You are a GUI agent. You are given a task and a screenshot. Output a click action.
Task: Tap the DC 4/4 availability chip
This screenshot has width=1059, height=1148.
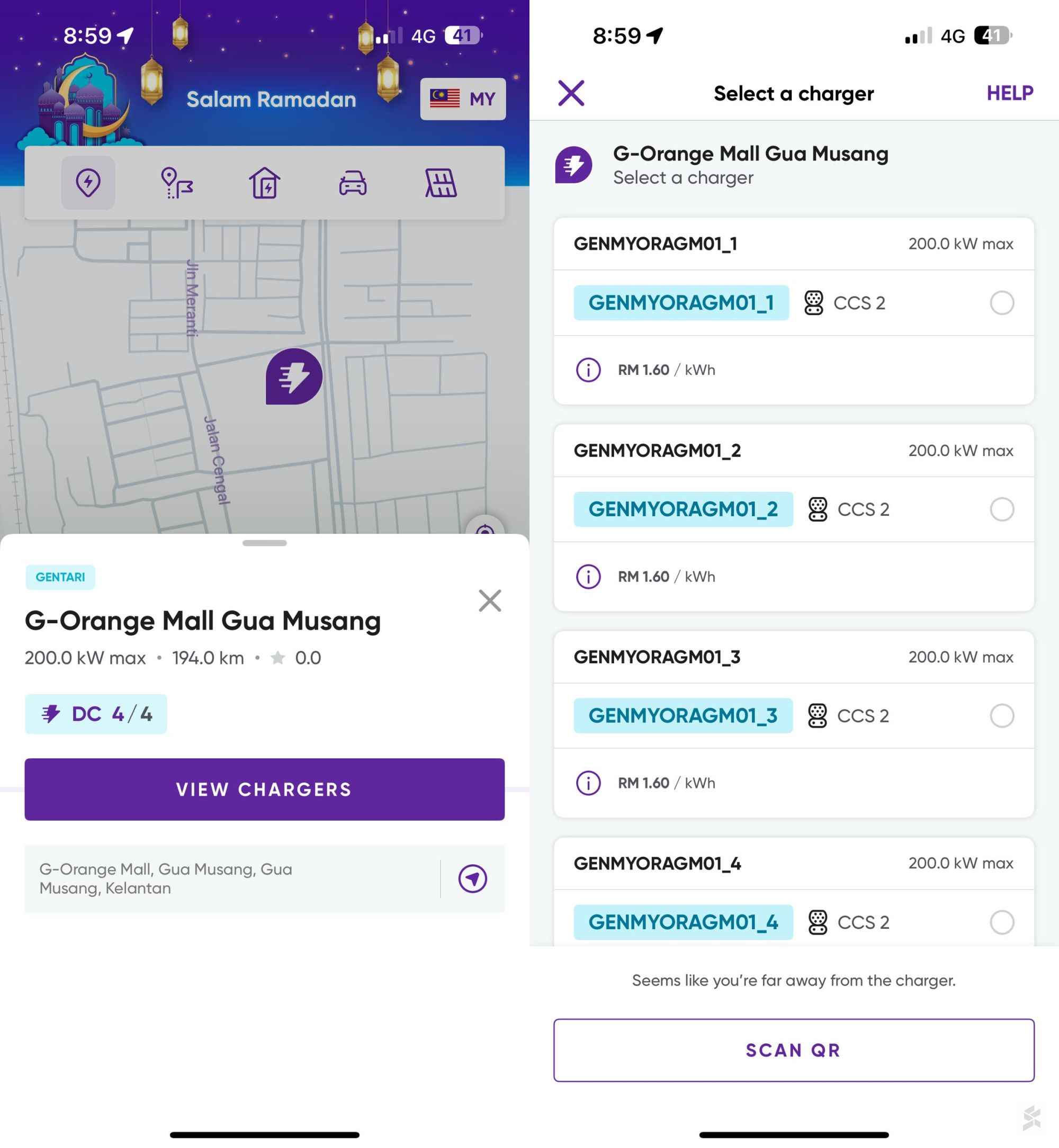96,714
